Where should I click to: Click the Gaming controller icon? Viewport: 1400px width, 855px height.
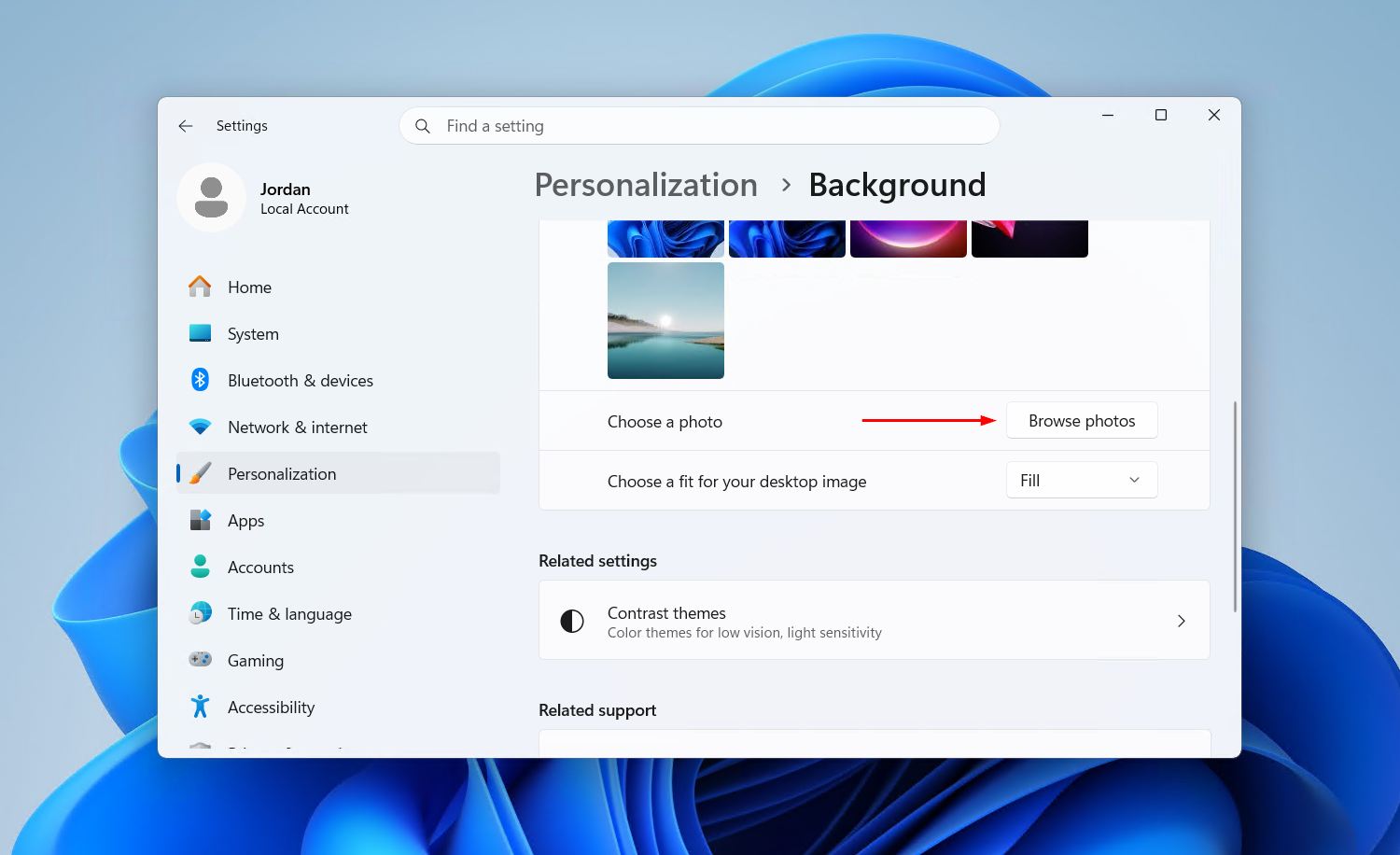point(200,660)
